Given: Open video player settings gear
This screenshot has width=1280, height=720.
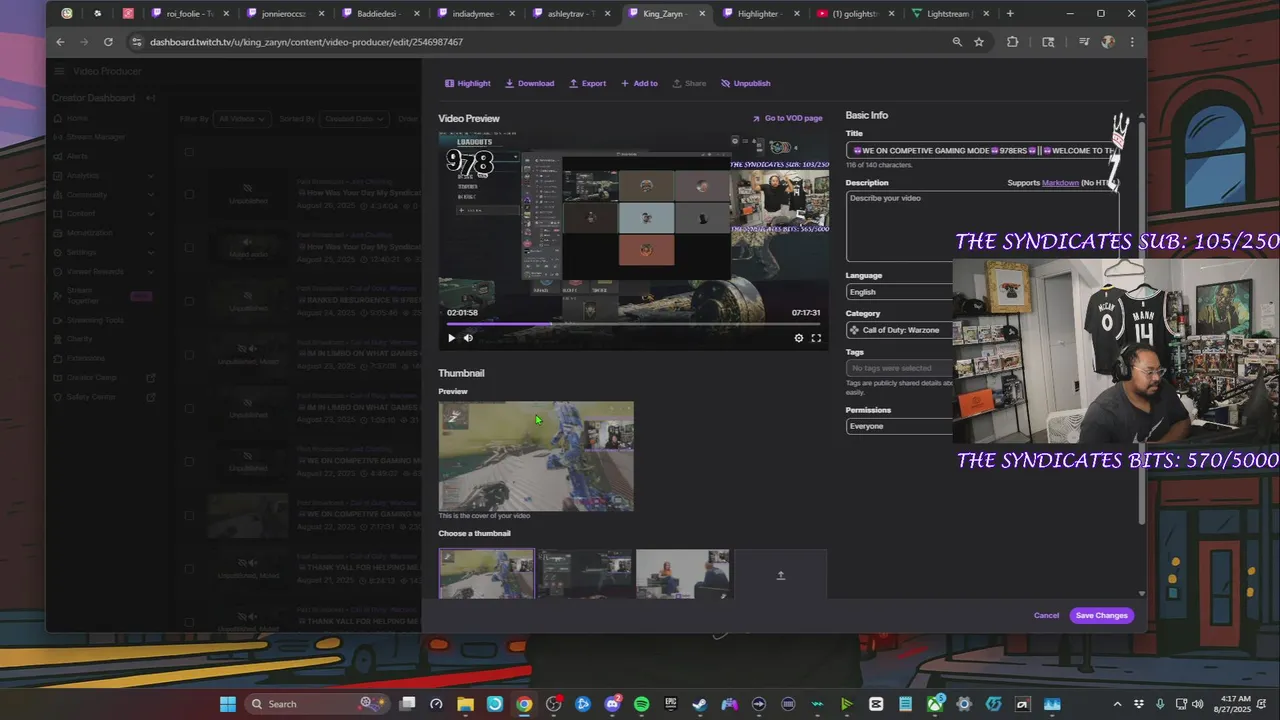Looking at the screenshot, I should click(x=798, y=338).
